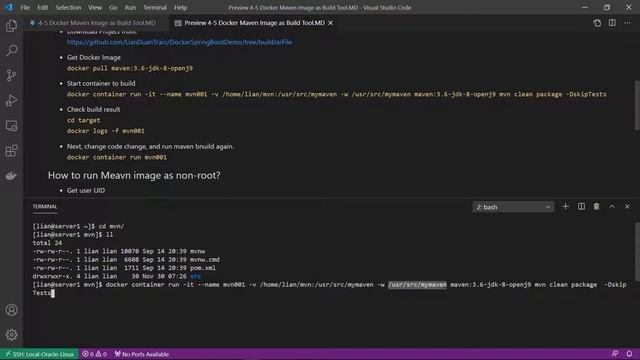This screenshot has height=360, width=640.
Task: Click the terminal cursor after 'Tests'
Action: pyautogui.click(x=53, y=293)
